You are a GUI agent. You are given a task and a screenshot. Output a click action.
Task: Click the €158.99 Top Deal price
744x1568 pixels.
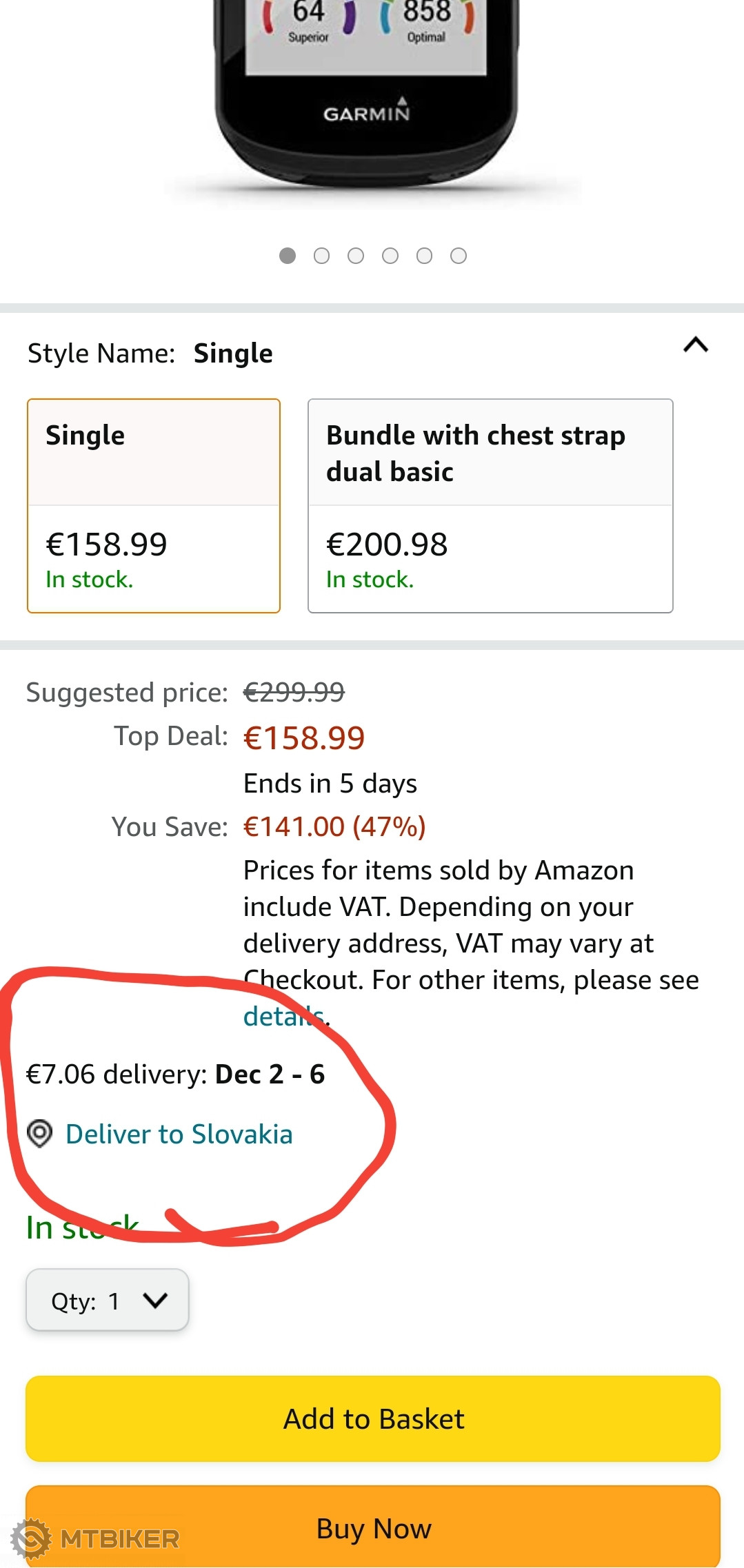pyautogui.click(x=304, y=737)
